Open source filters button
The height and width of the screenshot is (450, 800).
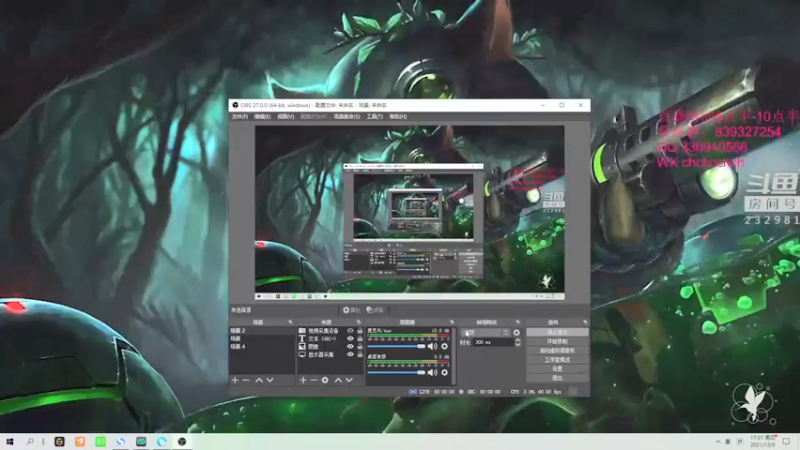click(x=374, y=310)
